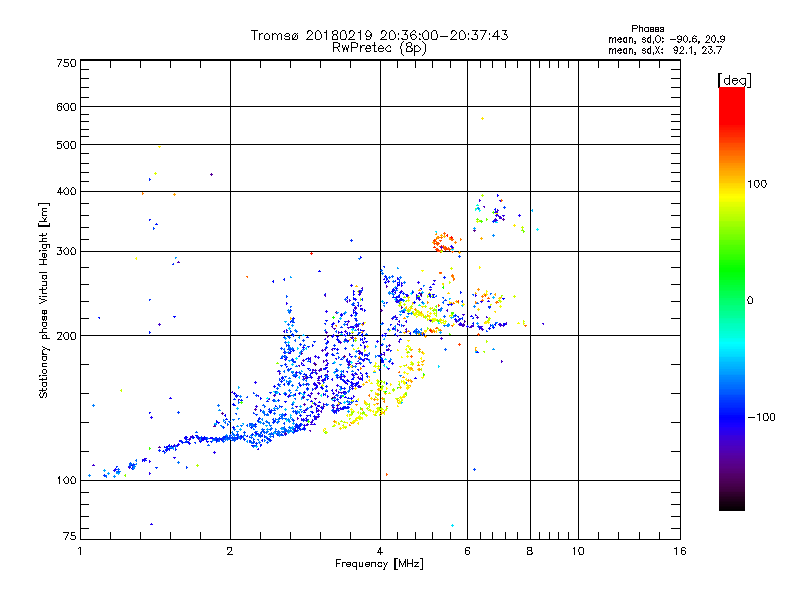Image resolution: width=800 pixels, height=600 pixels.
Task: Click the 'RwPretec (8p)' subtitle
Action: point(379,48)
